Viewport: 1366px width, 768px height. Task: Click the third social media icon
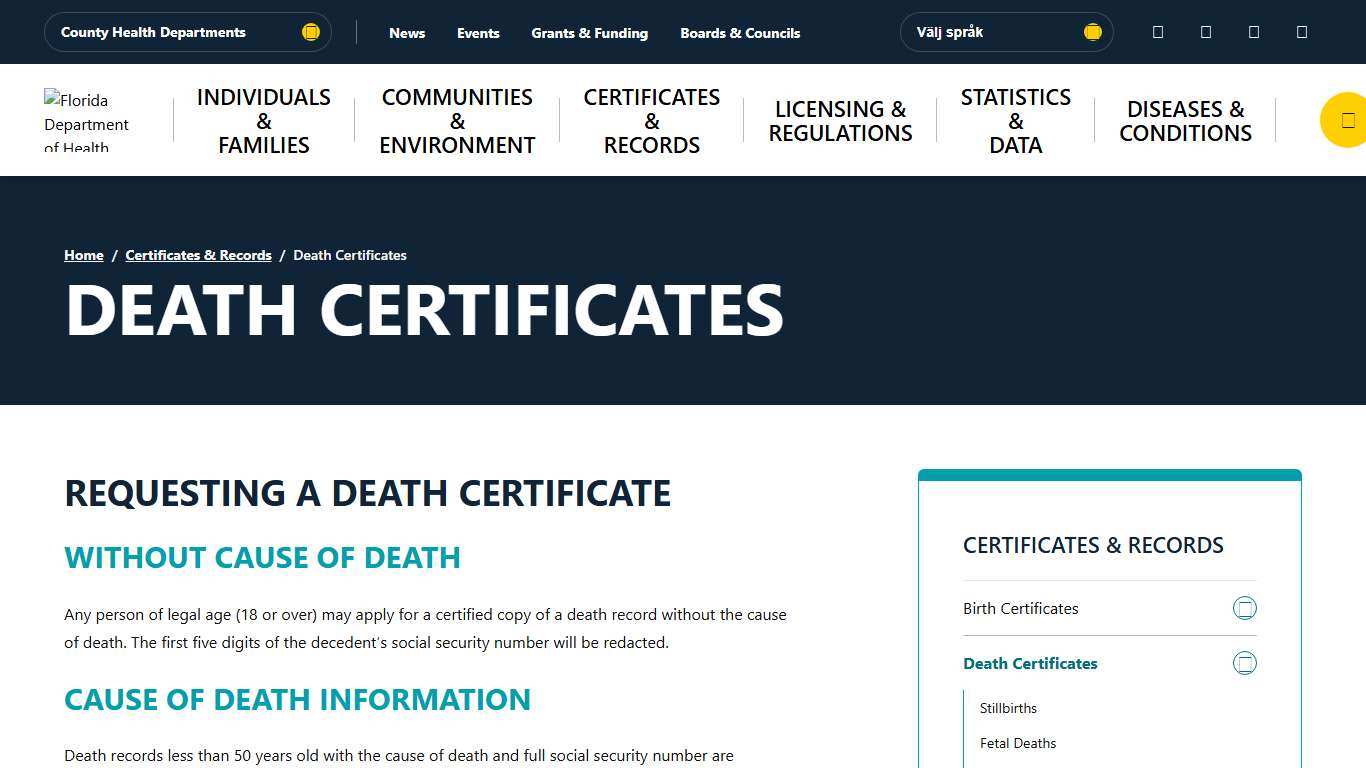coord(1253,32)
